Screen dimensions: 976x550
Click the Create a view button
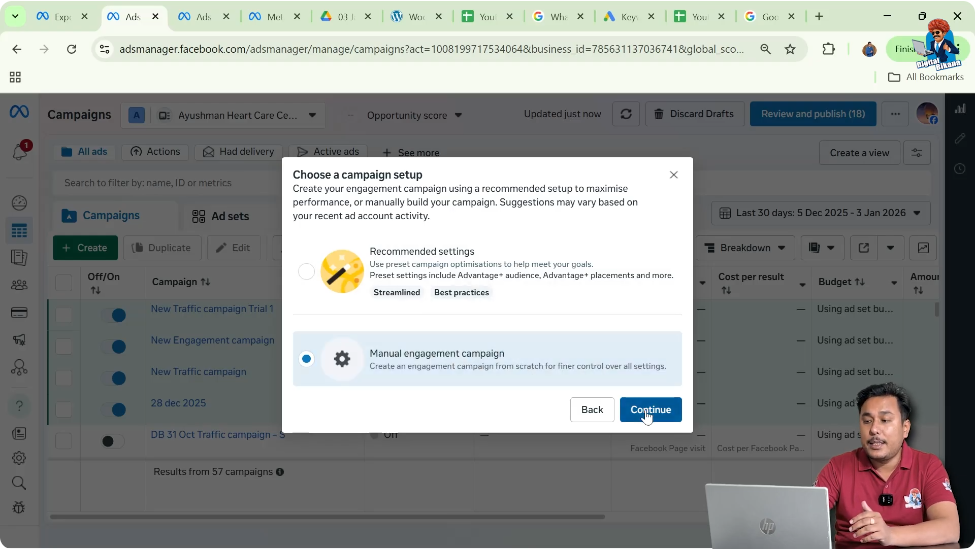pos(860,152)
